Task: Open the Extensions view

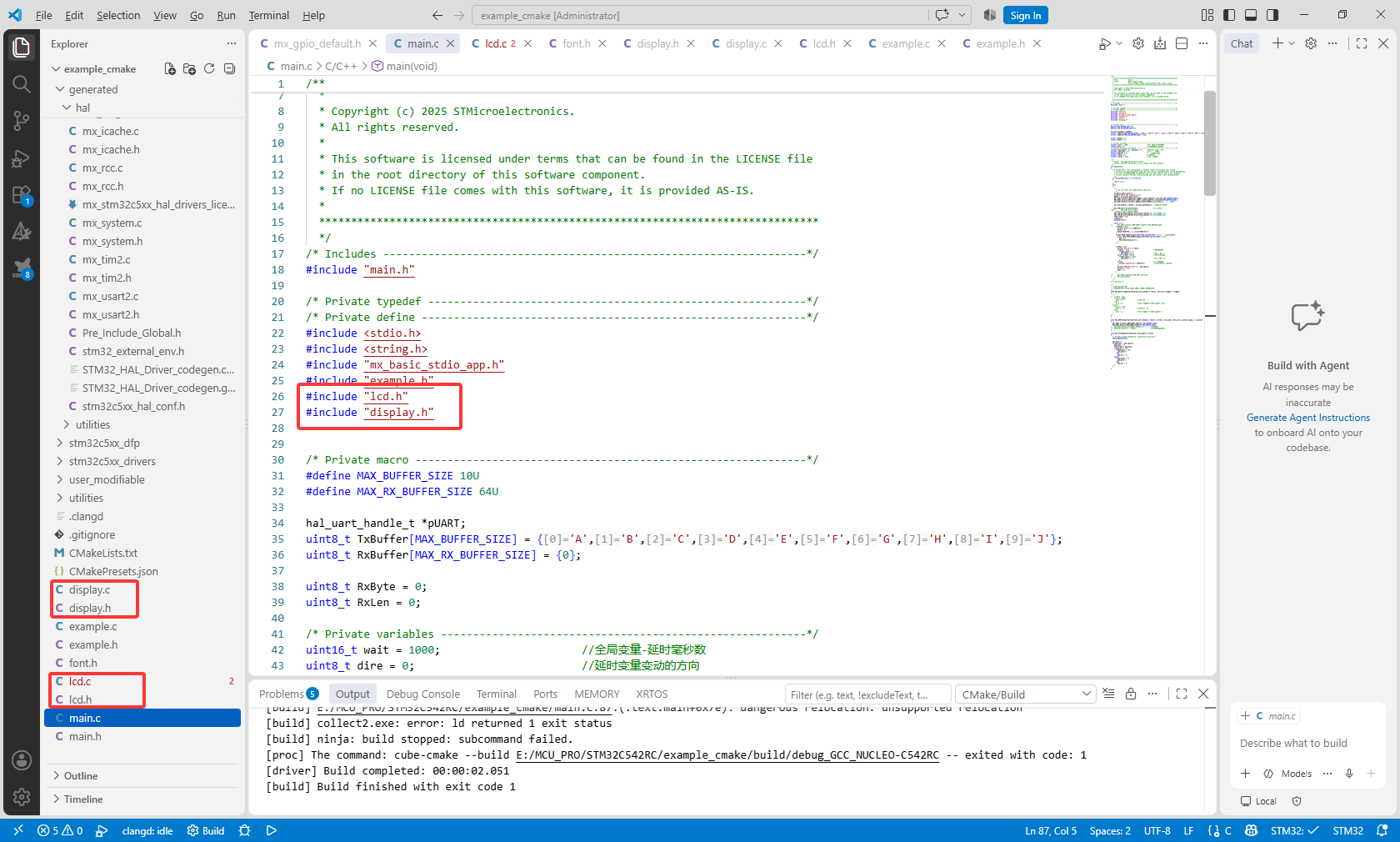Action: coord(22,195)
